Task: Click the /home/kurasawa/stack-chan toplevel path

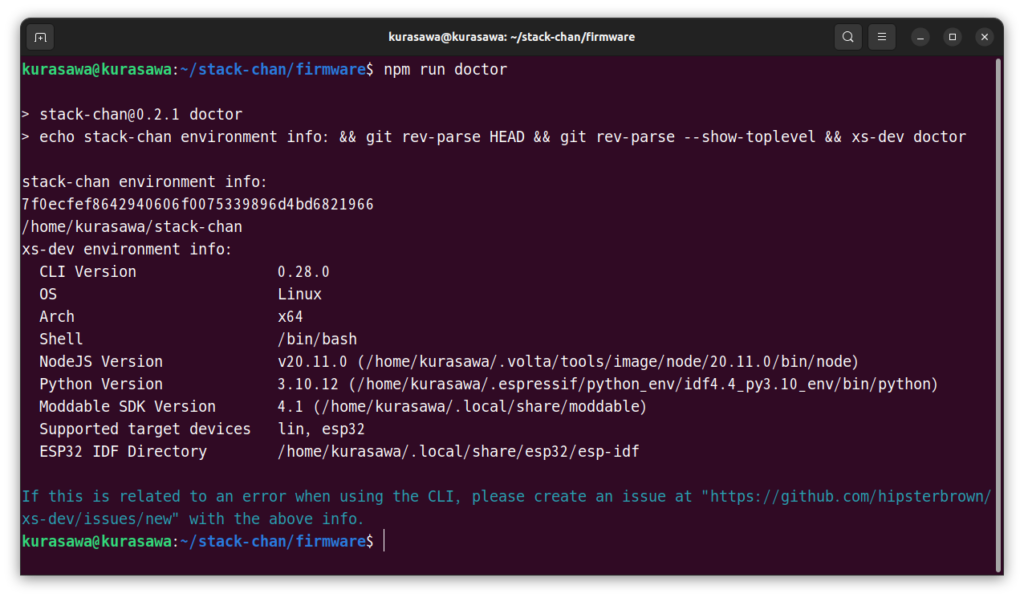Action: [x=132, y=227]
